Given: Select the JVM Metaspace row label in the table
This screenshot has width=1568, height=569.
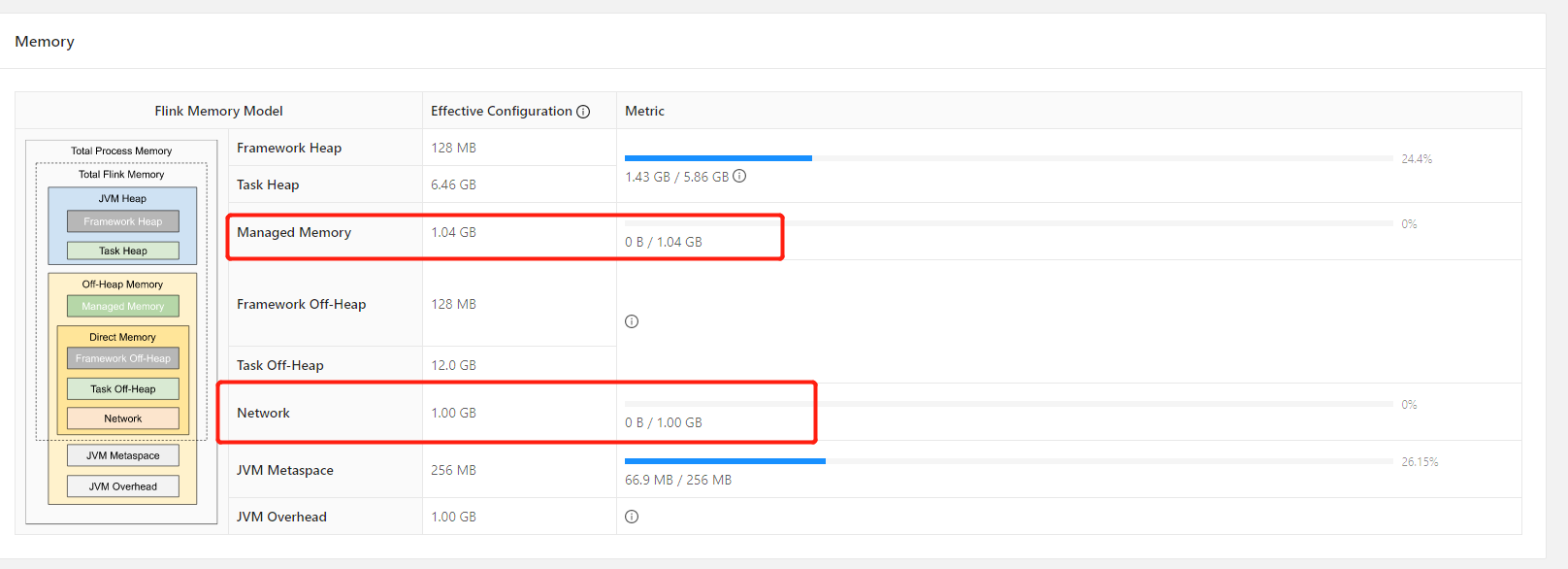Looking at the screenshot, I should point(285,470).
